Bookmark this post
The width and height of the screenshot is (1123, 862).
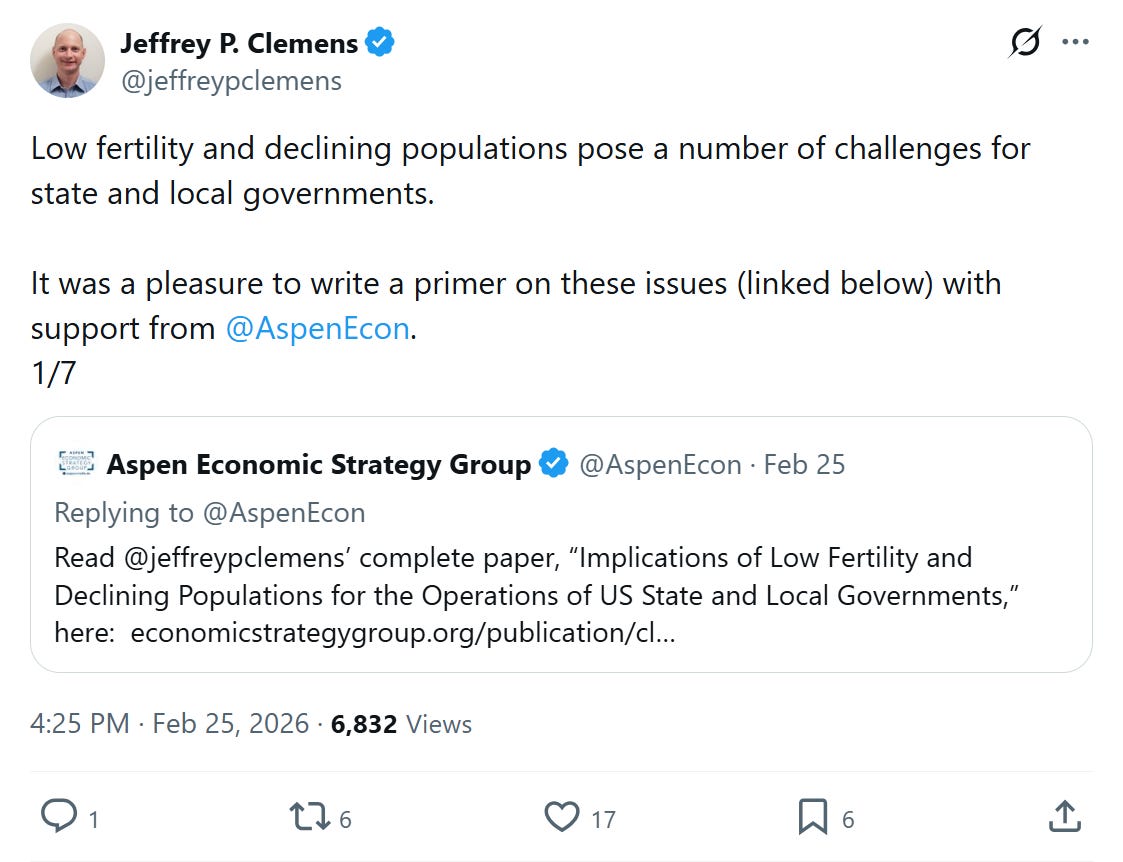click(x=812, y=817)
